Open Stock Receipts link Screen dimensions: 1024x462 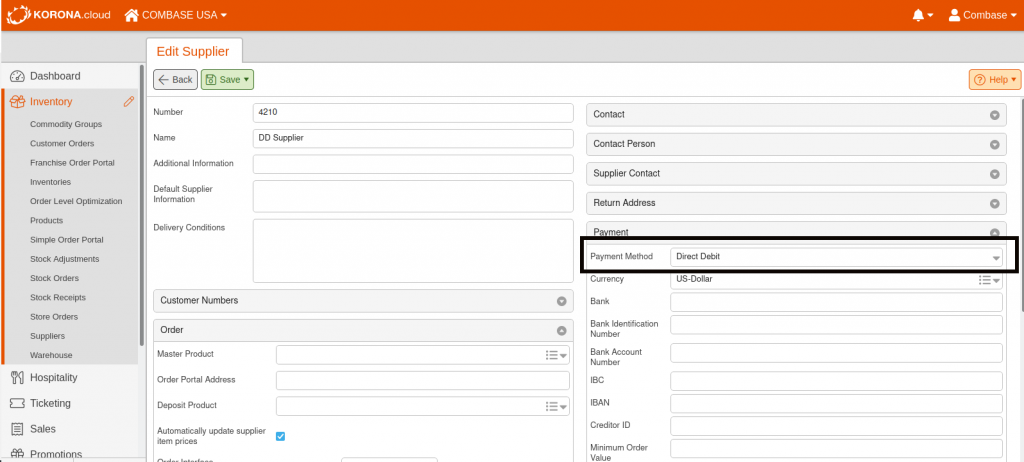[x=57, y=297]
